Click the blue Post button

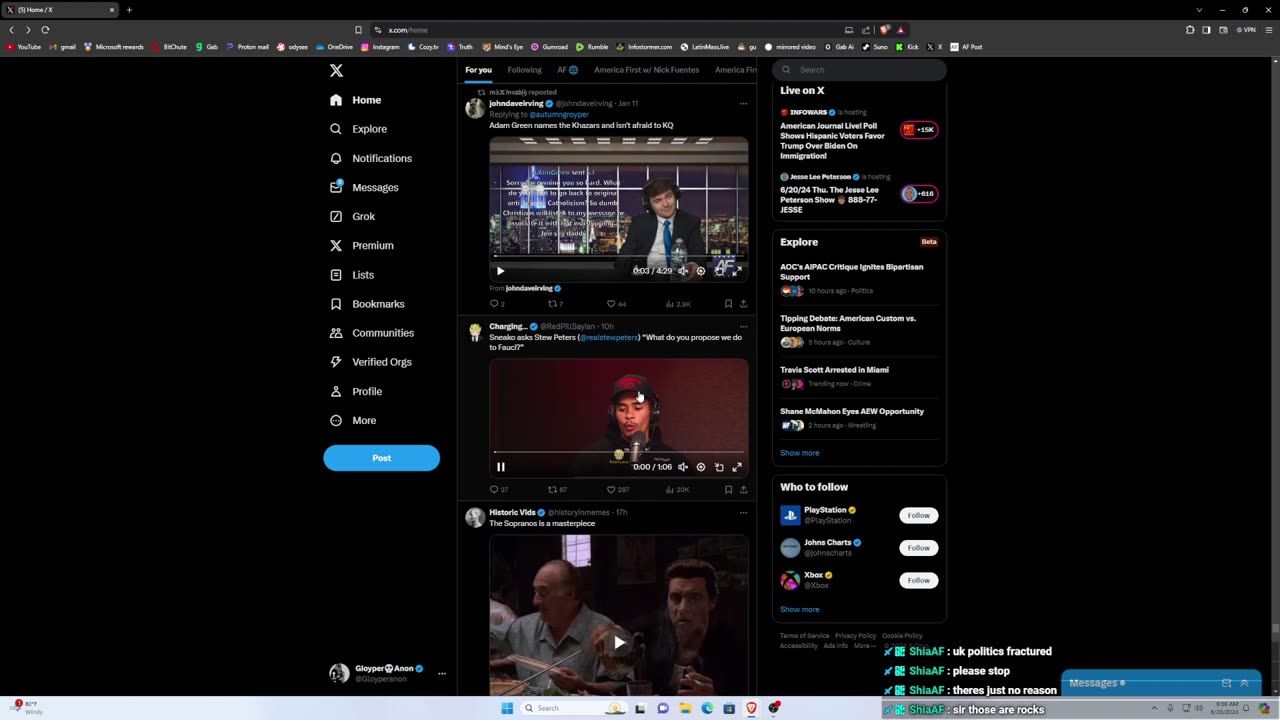pos(381,458)
